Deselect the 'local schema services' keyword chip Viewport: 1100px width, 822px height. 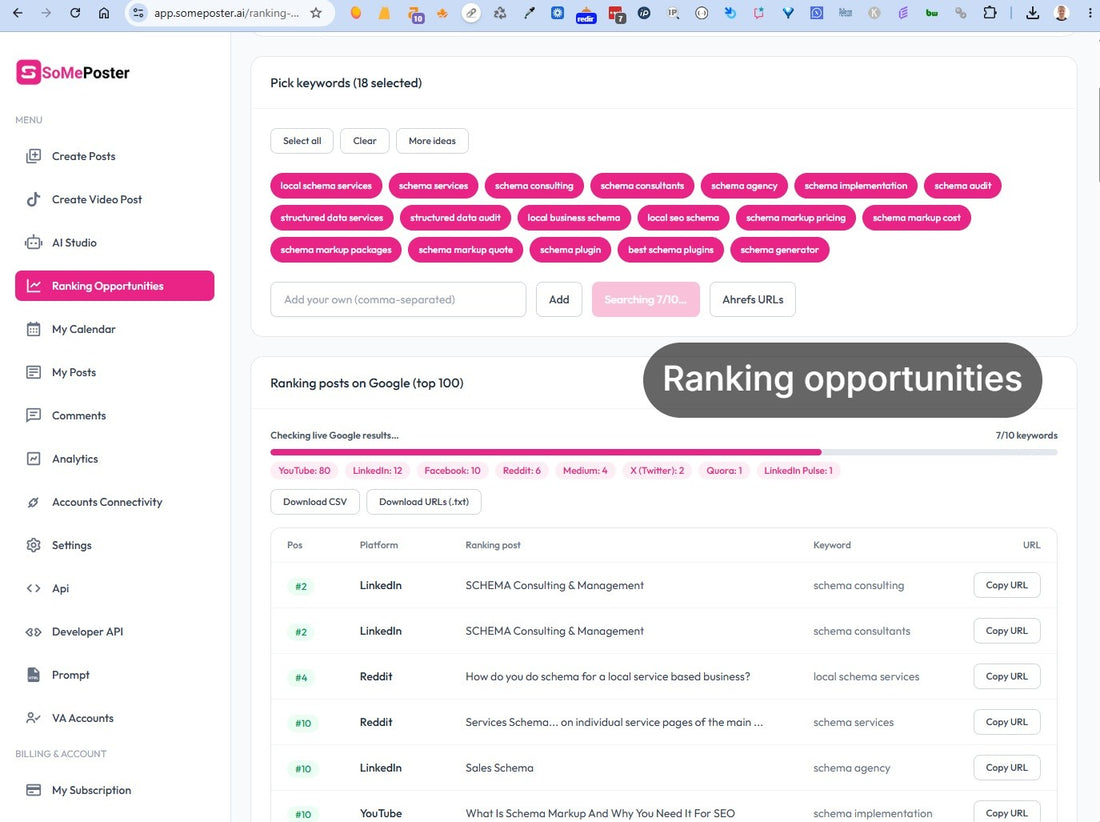pyautogui.click(x=326, y=186)
